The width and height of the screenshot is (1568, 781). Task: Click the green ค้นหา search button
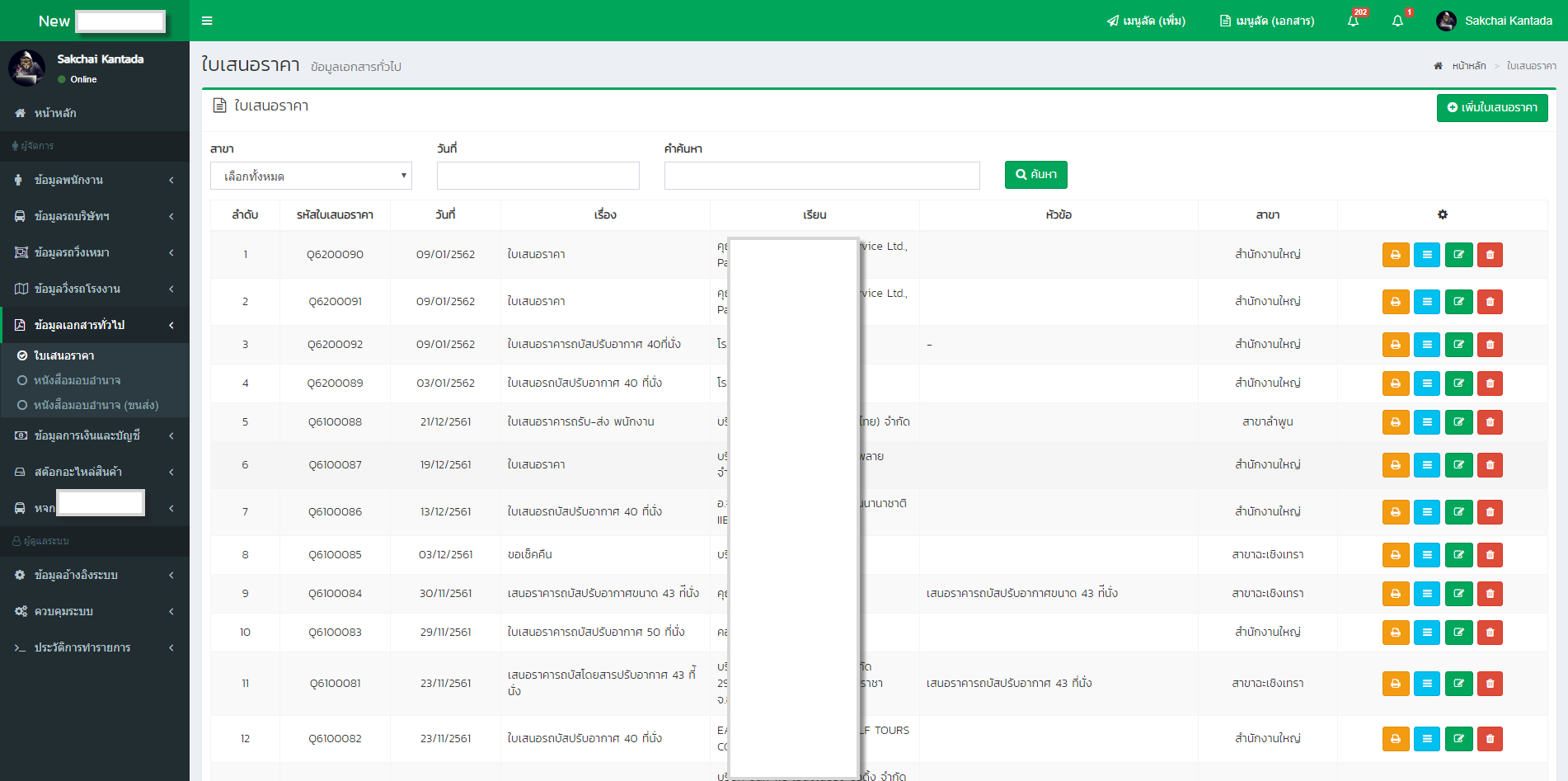pyautogui.click(x=1036, y=175)
